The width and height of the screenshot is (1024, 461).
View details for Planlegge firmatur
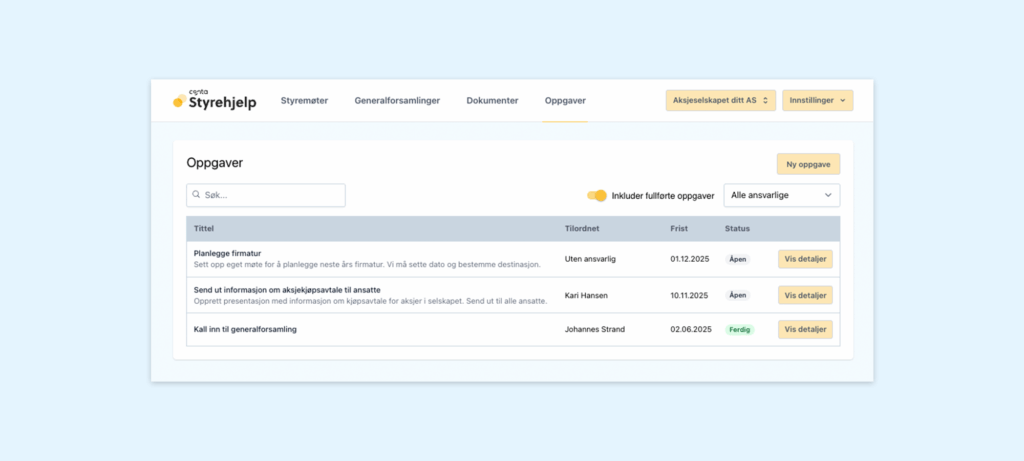click(805, 259)
